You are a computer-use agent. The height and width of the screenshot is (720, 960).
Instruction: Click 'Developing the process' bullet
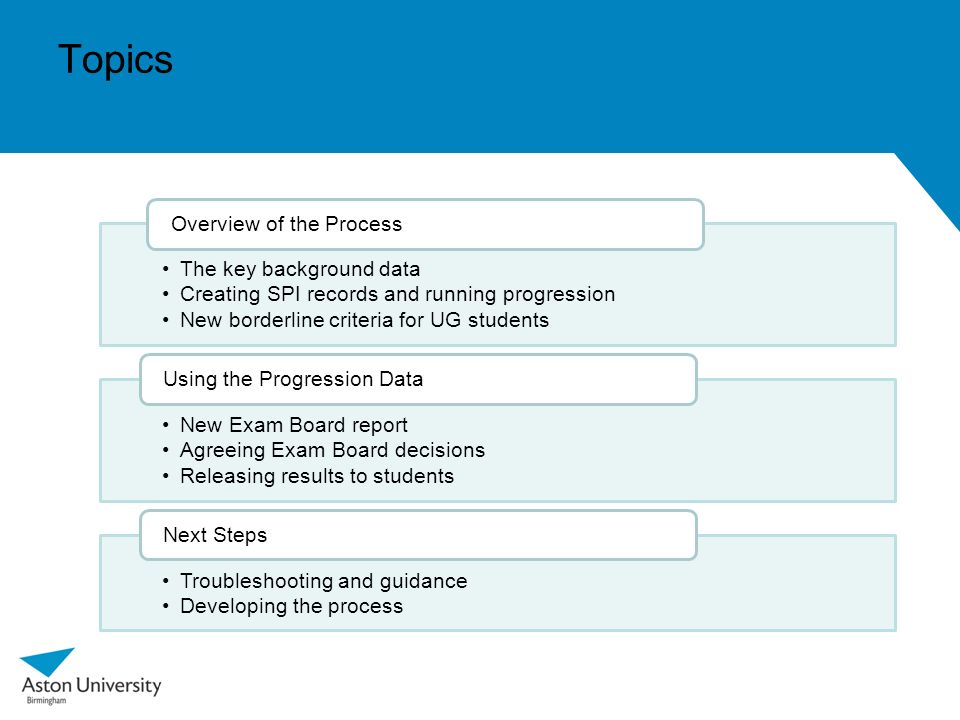[x=291, y=606]
